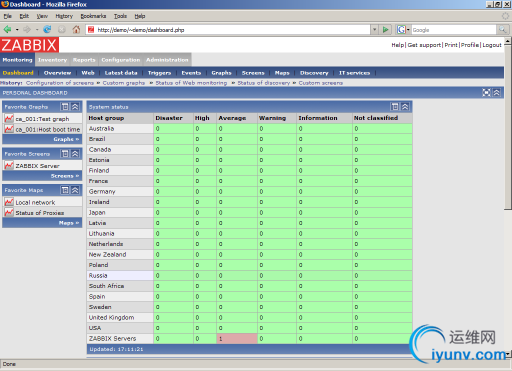Open the Triggers submenu item
Image resolution: width=512 pixels, height=371 pixels.
click(159, 73)
